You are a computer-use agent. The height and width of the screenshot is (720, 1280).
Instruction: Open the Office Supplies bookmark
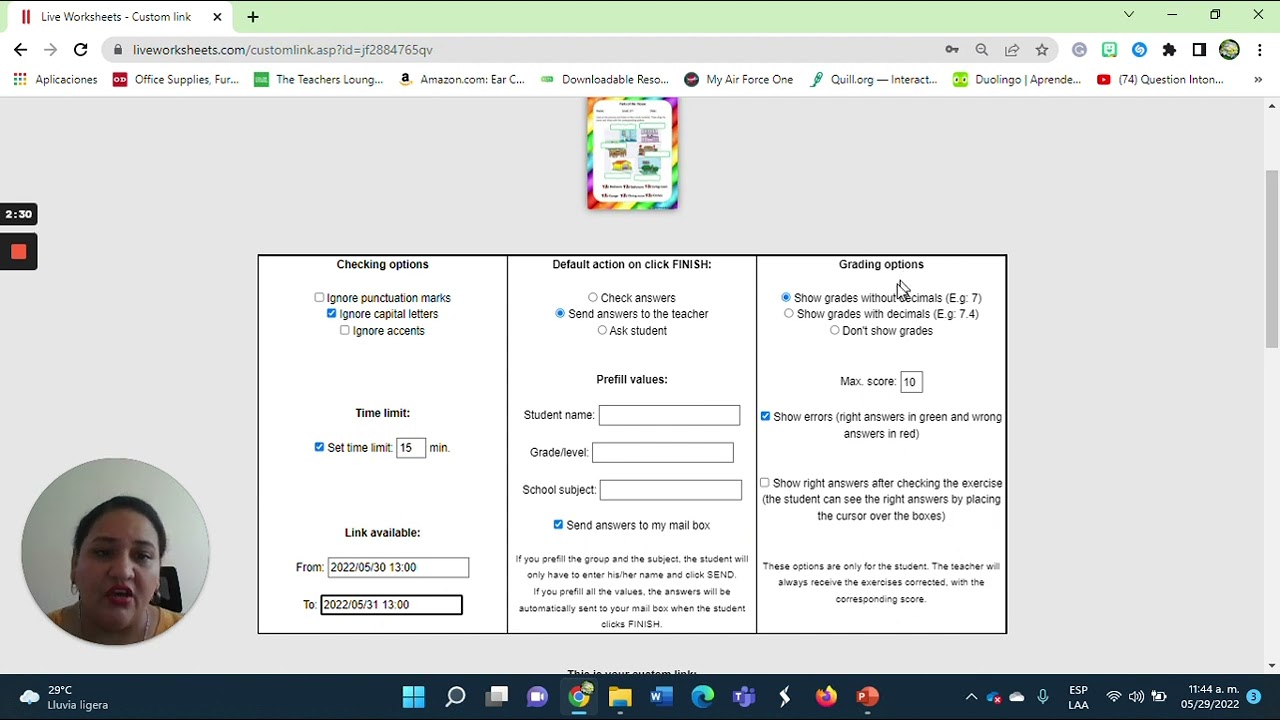tap(176, 79)
